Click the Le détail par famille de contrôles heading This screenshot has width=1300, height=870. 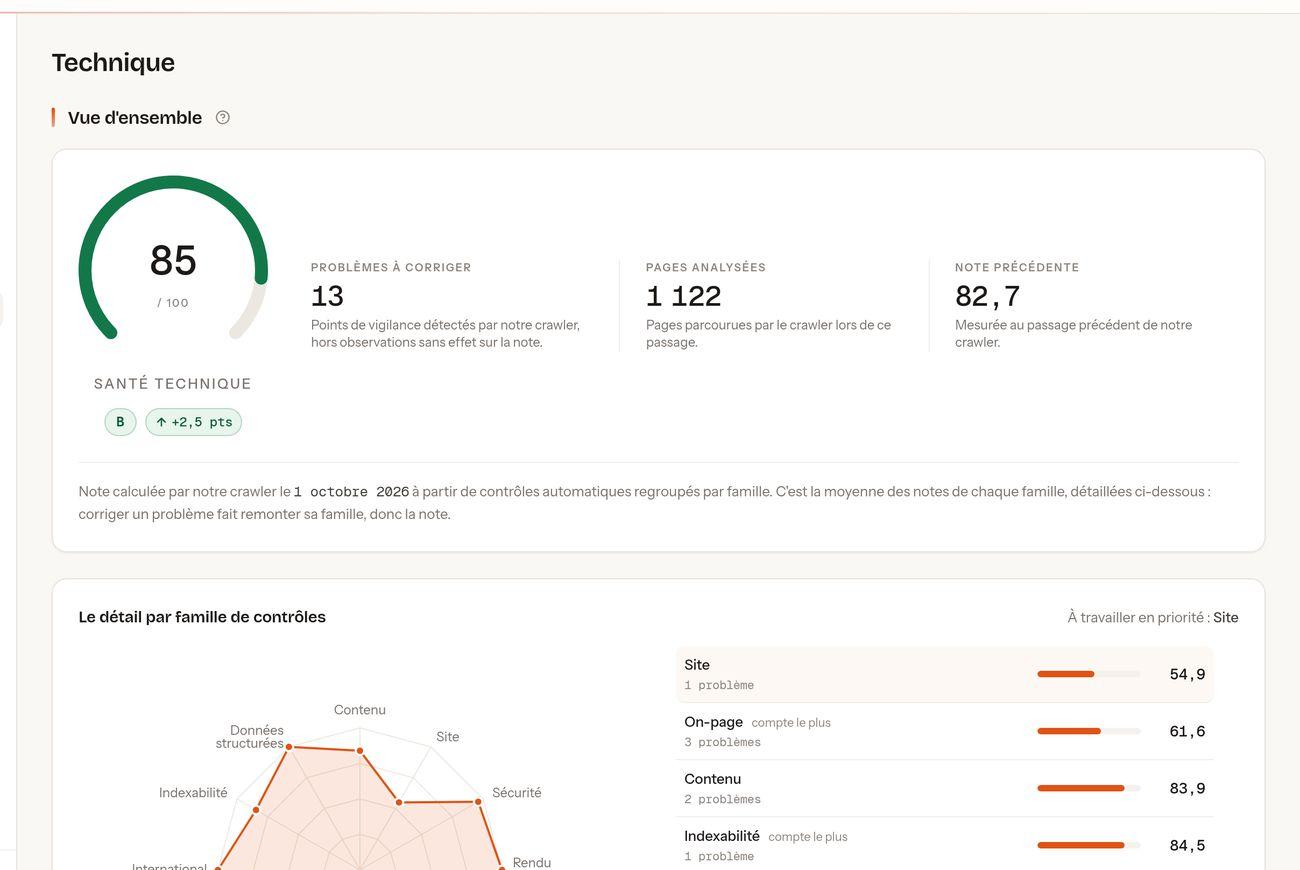pyautogui.click(x=202, y=617)
